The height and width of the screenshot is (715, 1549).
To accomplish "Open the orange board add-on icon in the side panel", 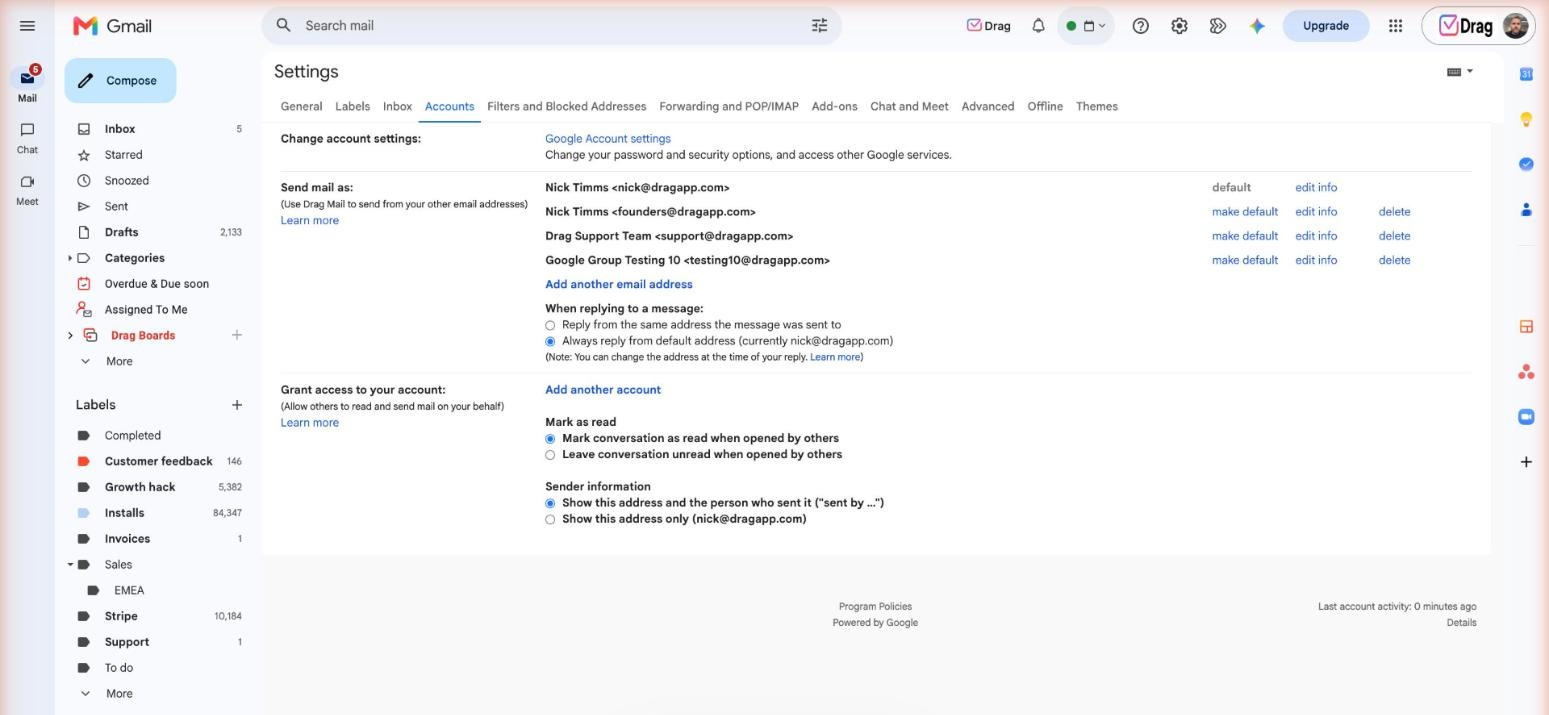I will [1526, 326].
